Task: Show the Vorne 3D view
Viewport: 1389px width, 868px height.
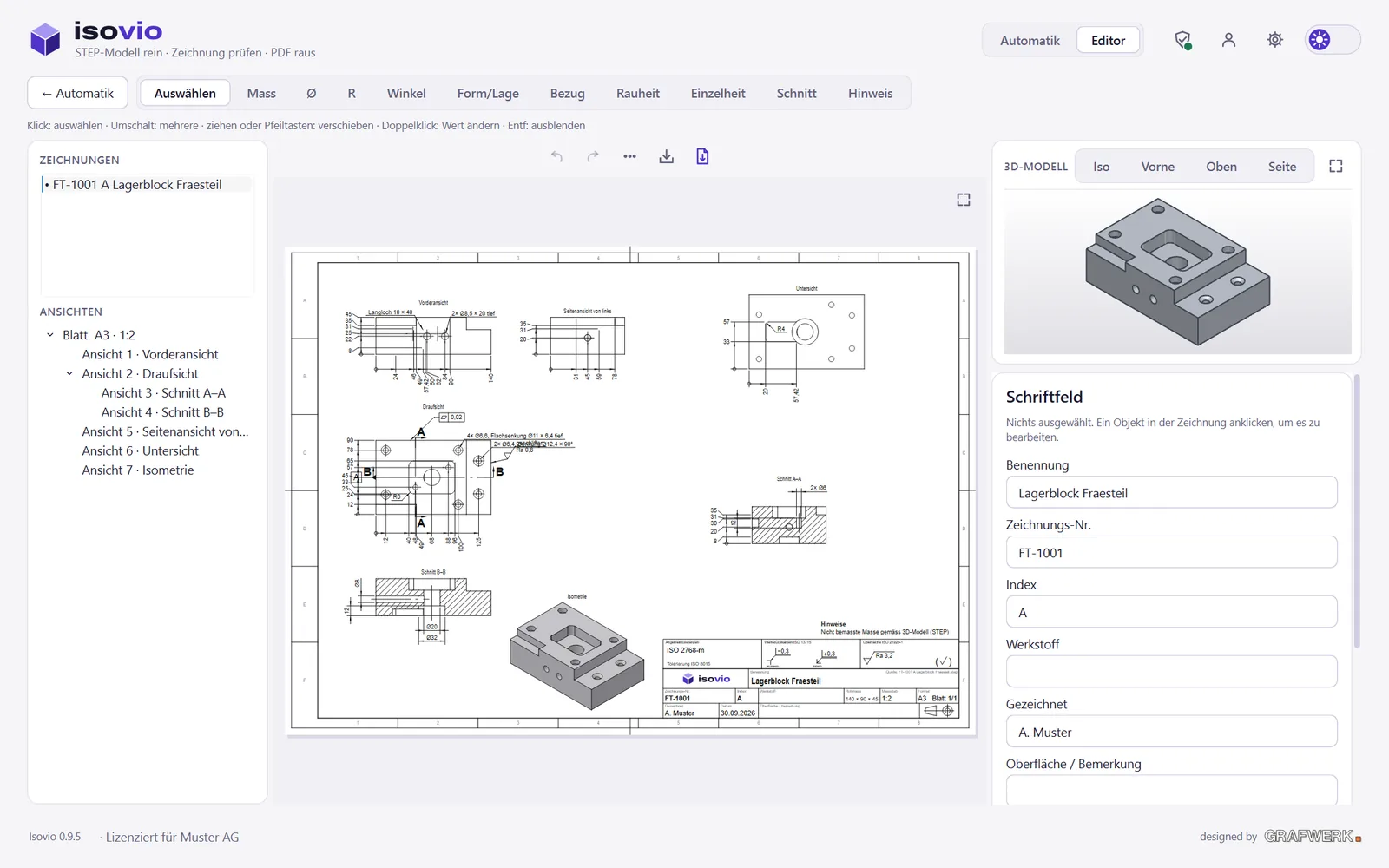Action: [x=1157, y=167]
